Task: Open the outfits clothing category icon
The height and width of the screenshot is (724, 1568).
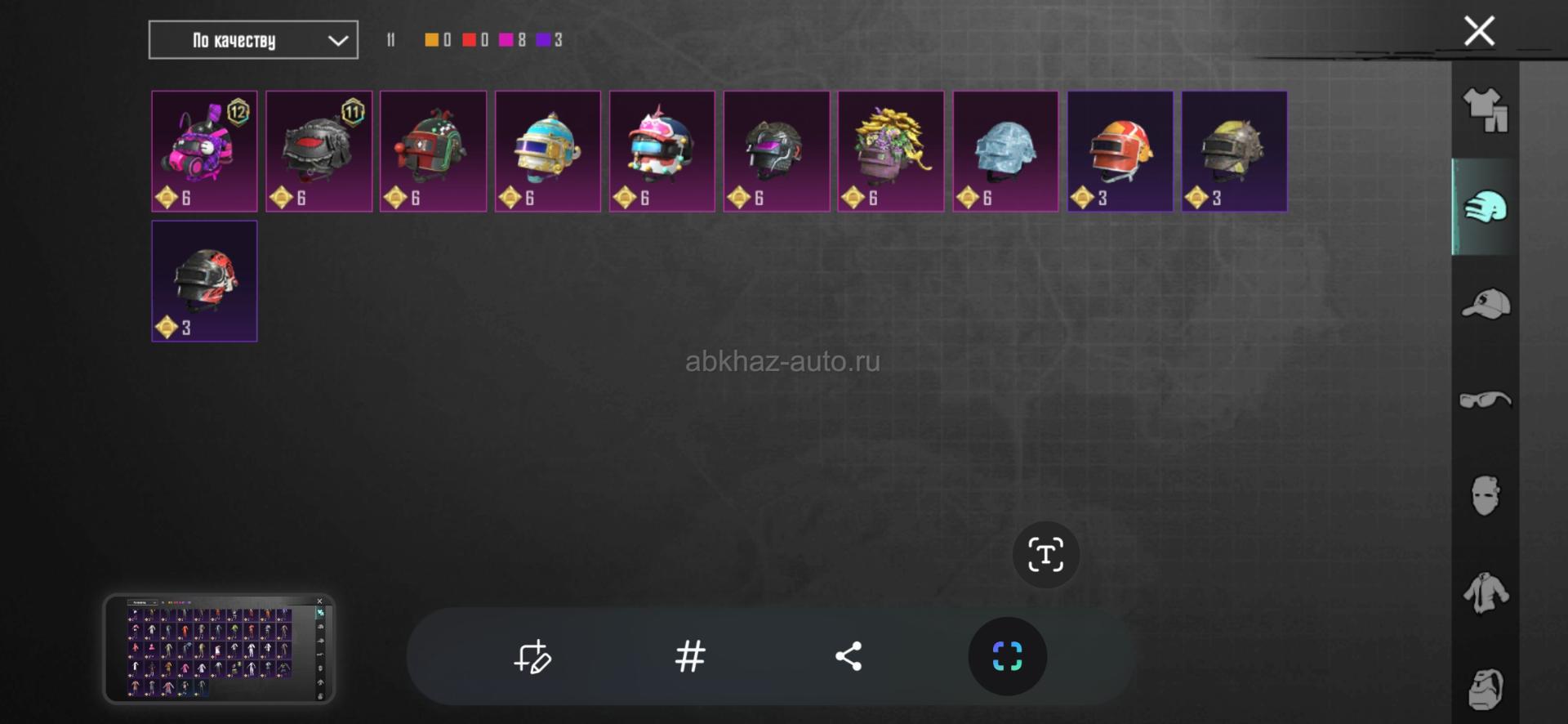Action: [x=1485, y=110]
